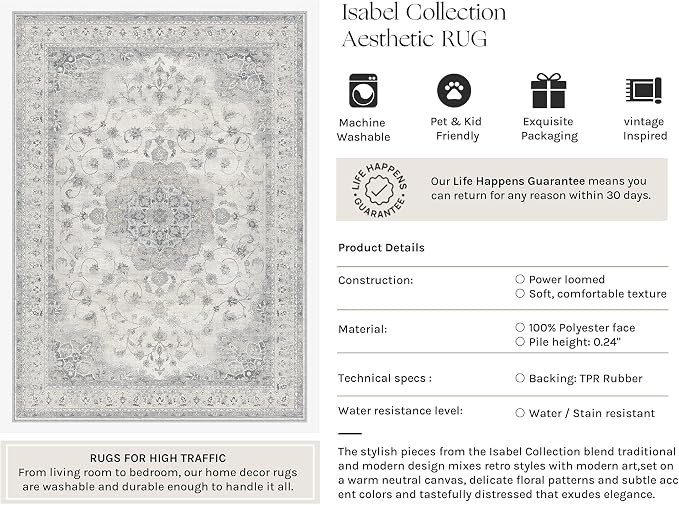This screenshot has height=505, width=679.
Task: Click the Pet & Kid Friendly paw icon
Action: pos(454,91)
